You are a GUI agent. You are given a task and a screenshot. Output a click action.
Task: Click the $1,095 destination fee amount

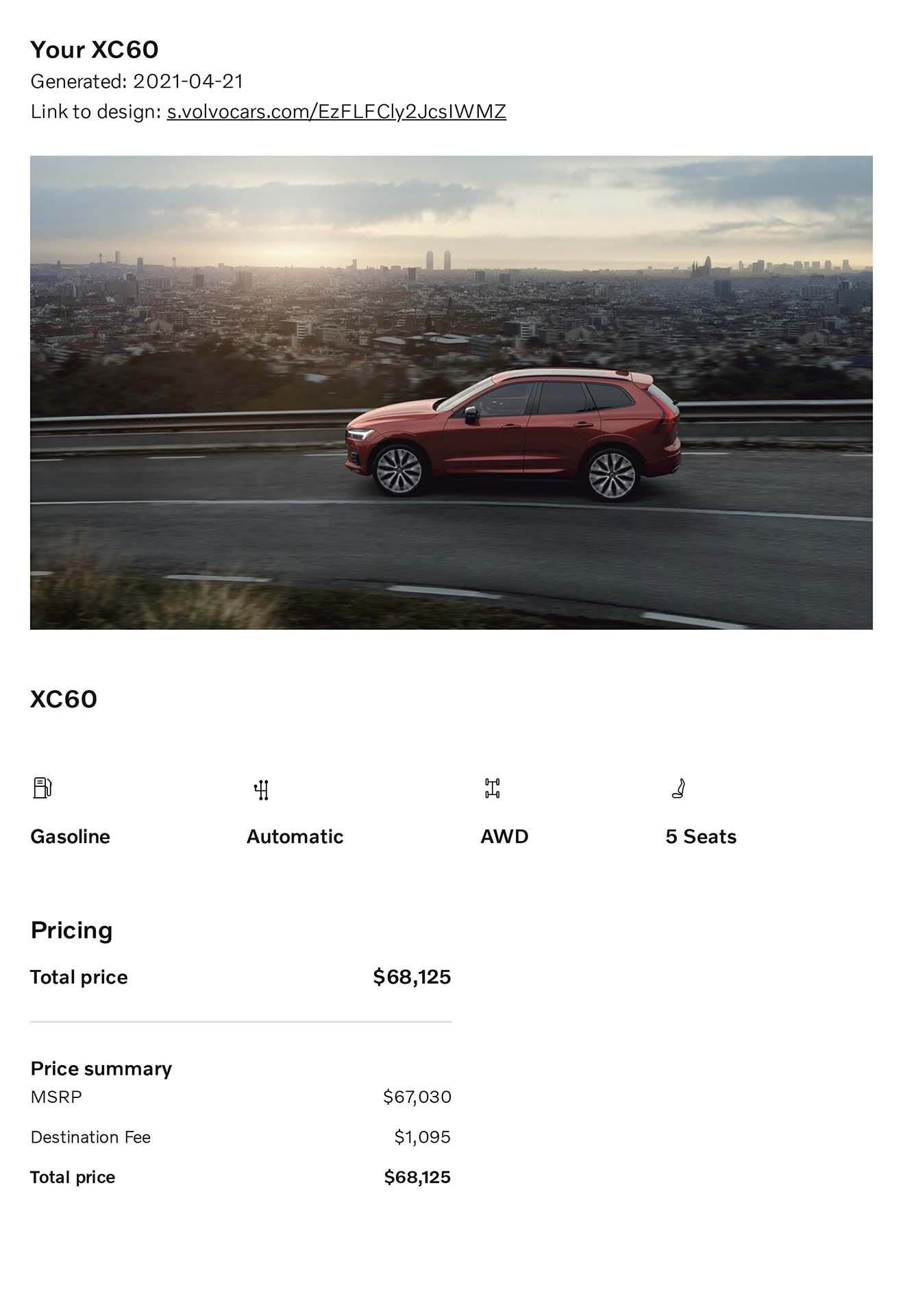click(422, 1138)
